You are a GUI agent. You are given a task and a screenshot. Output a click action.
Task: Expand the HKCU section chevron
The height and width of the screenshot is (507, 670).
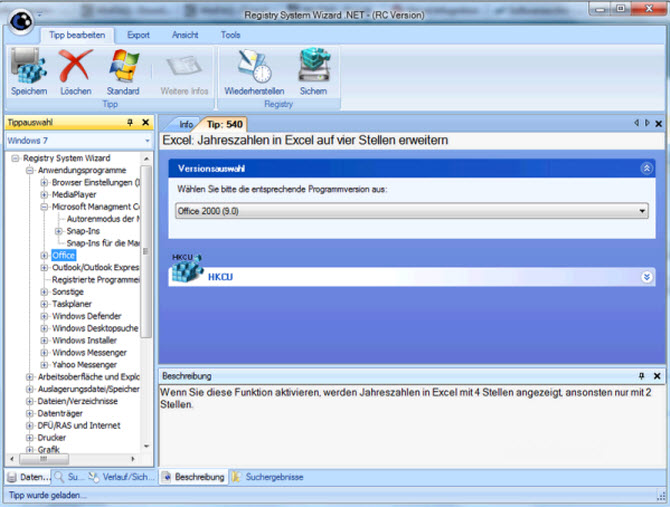pyautogui.click(x=646, y=277)
